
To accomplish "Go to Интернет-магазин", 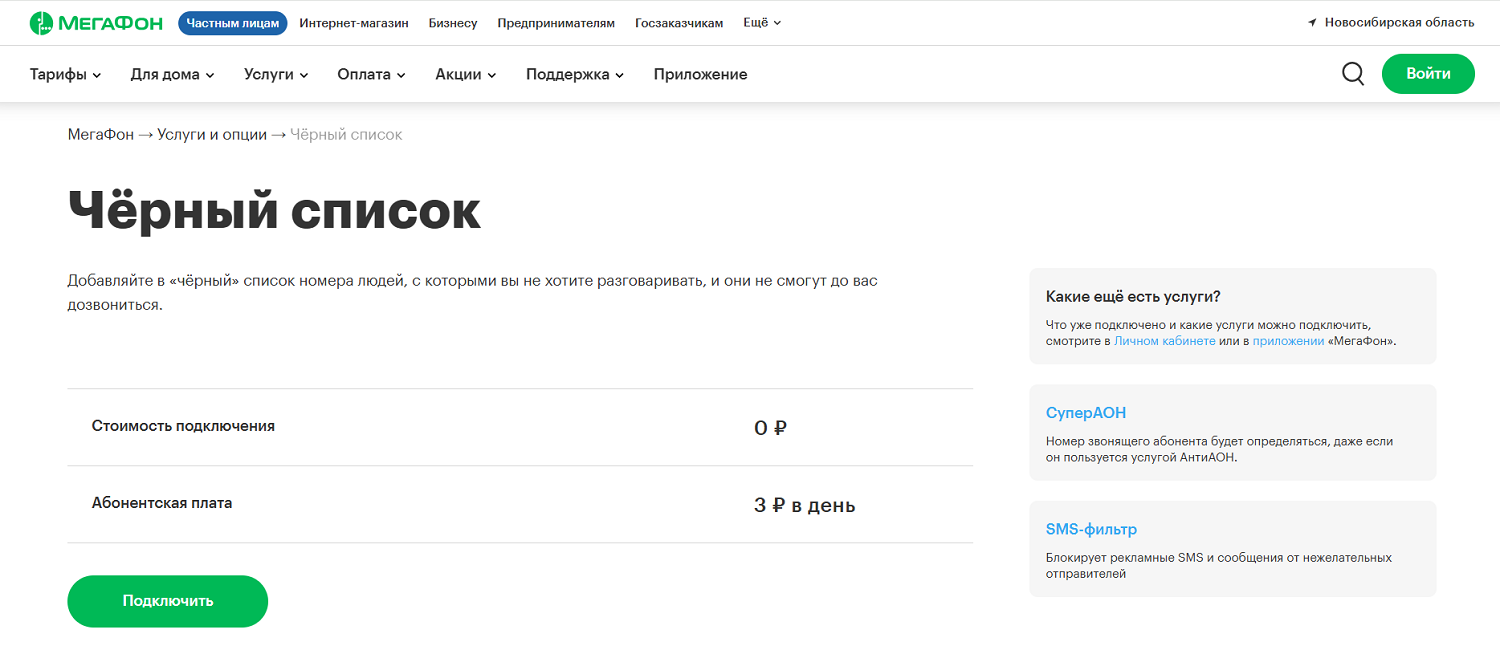I will [354, 23].
